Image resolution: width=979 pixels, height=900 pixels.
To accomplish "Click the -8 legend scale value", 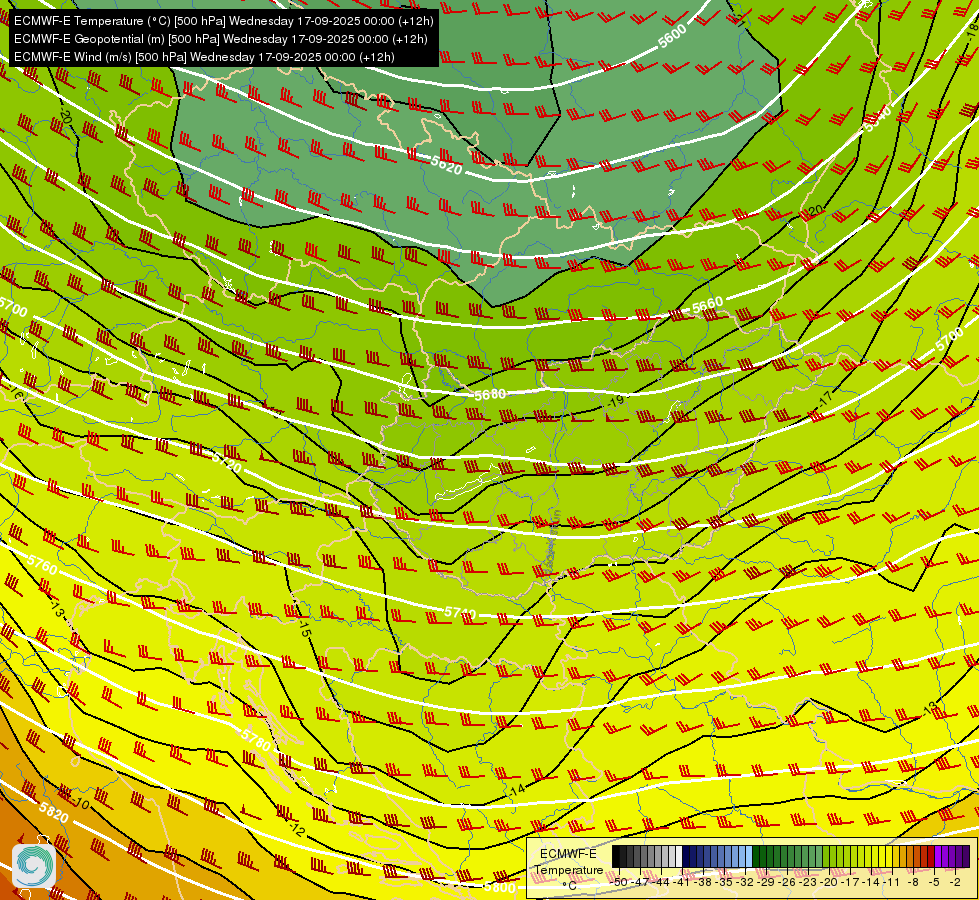I will tap(913, 882).
